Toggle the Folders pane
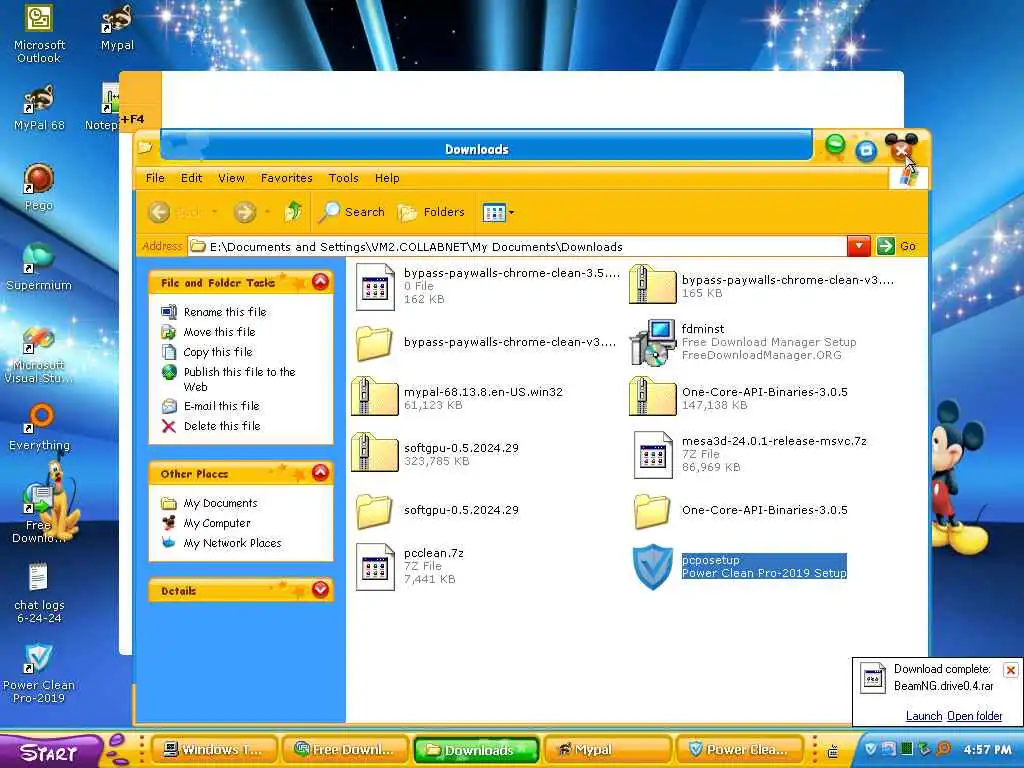Image resolution: width=1024 pixels, height=768 pixels. pyautogui.click(x=431, y=212)
